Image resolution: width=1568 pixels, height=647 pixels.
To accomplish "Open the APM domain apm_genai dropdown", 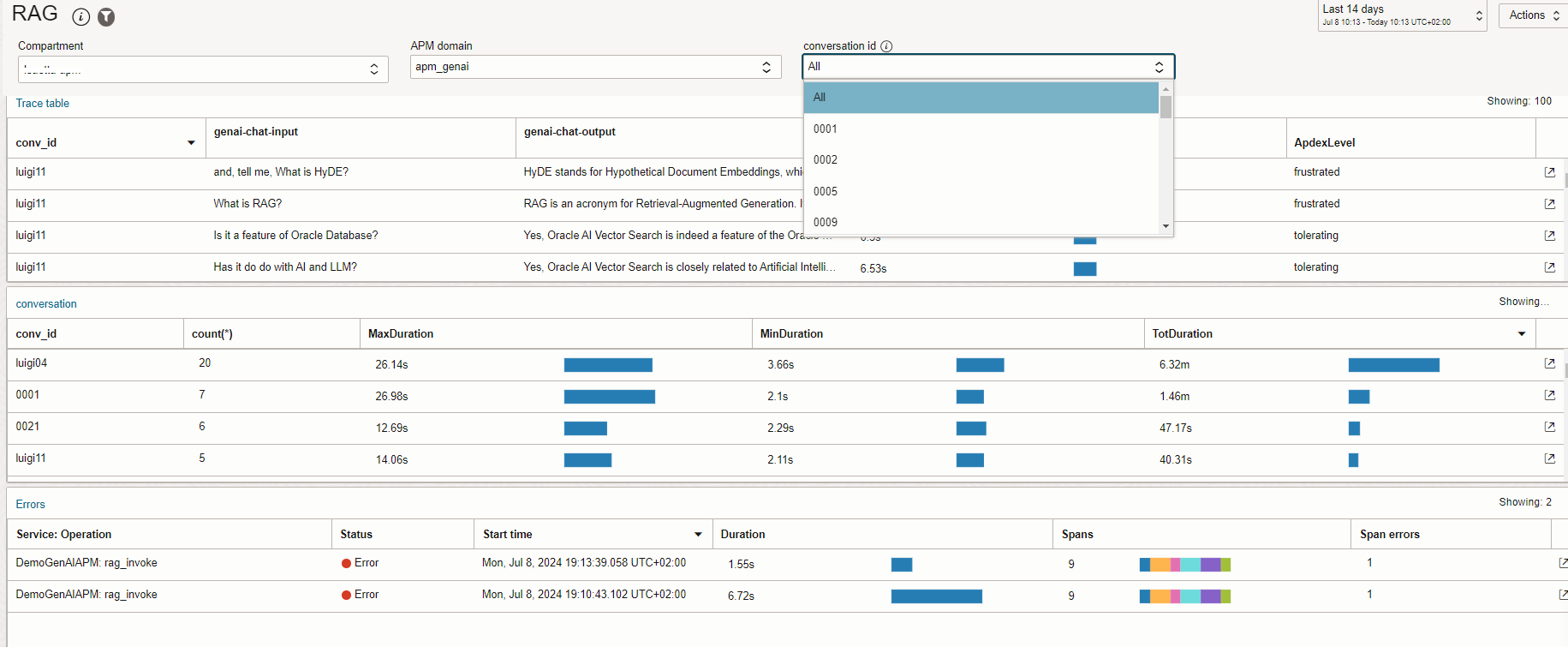I will 595,67.
